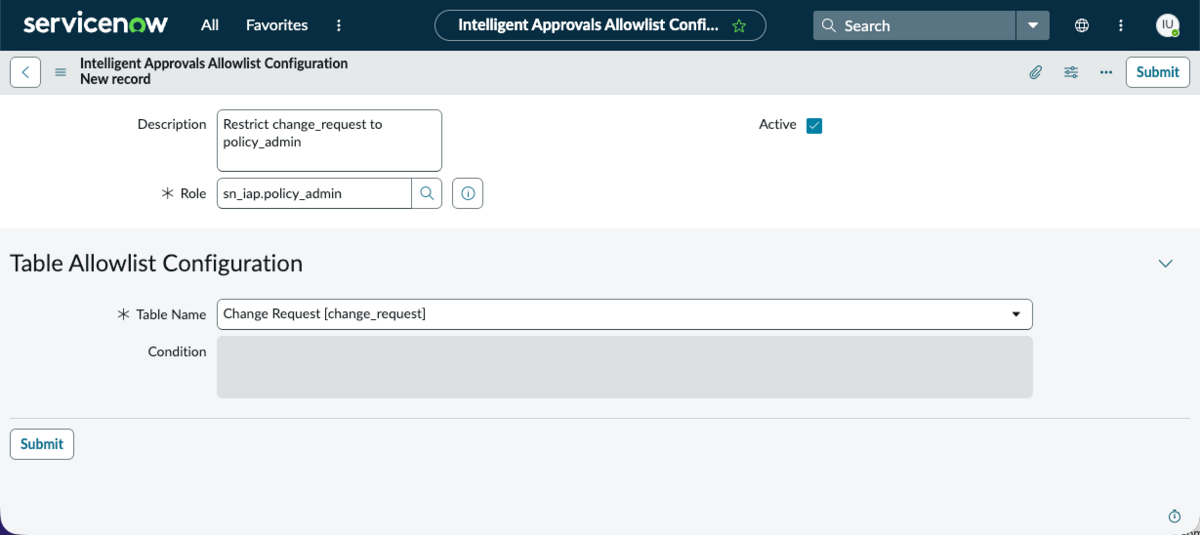The width and height of the screenshot is (1200, 535).
Task: Click the New record header text
Action: tap(115, 79)
